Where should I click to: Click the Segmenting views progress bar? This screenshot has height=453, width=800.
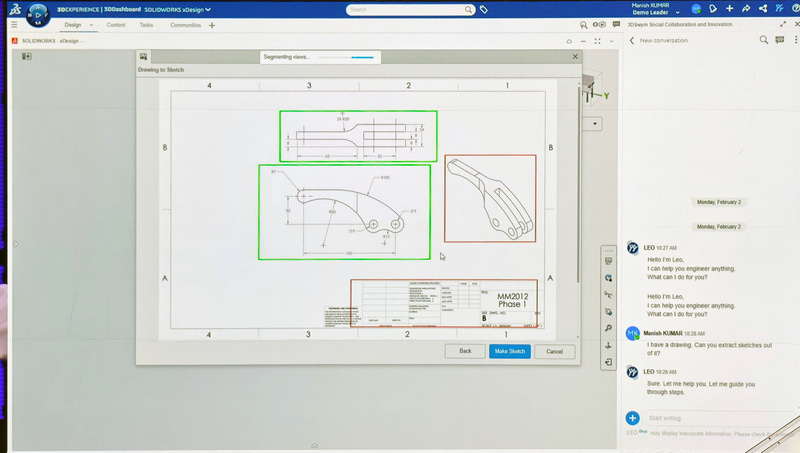coord(347,57)
